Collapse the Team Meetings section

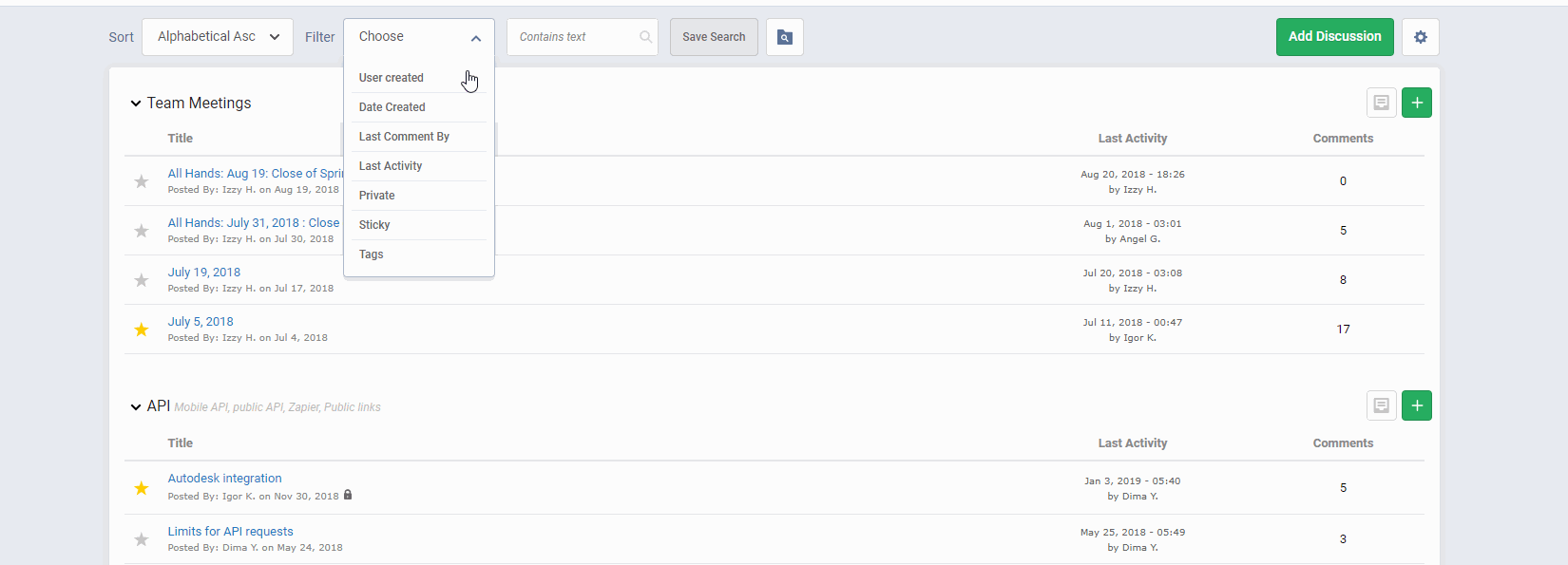(136, 104)
